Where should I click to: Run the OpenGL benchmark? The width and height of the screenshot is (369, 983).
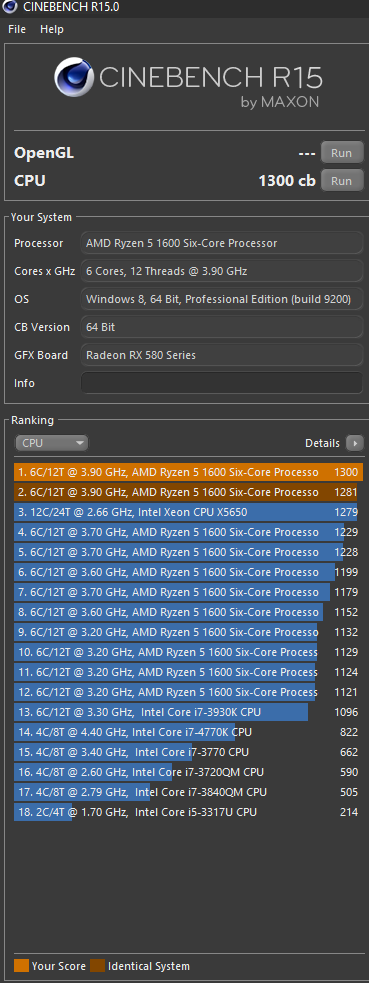click(341, 153)
